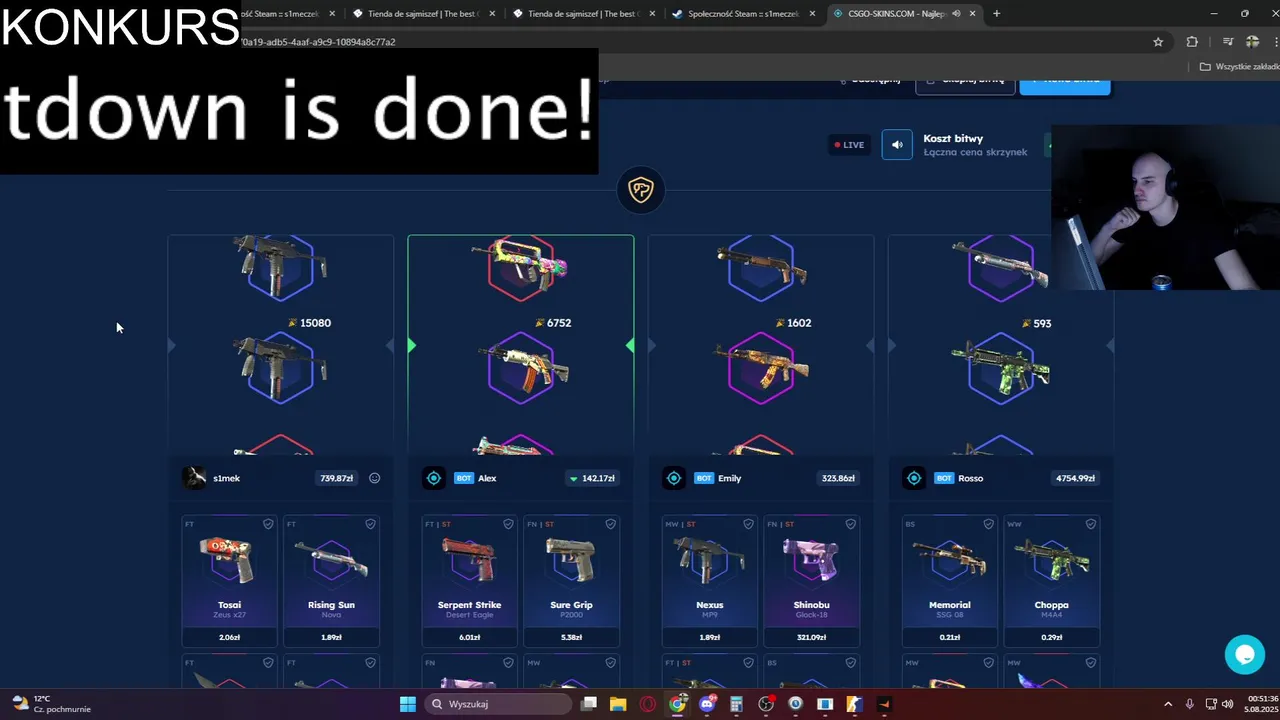Click the s1mek player name

[x=226, y=478]
